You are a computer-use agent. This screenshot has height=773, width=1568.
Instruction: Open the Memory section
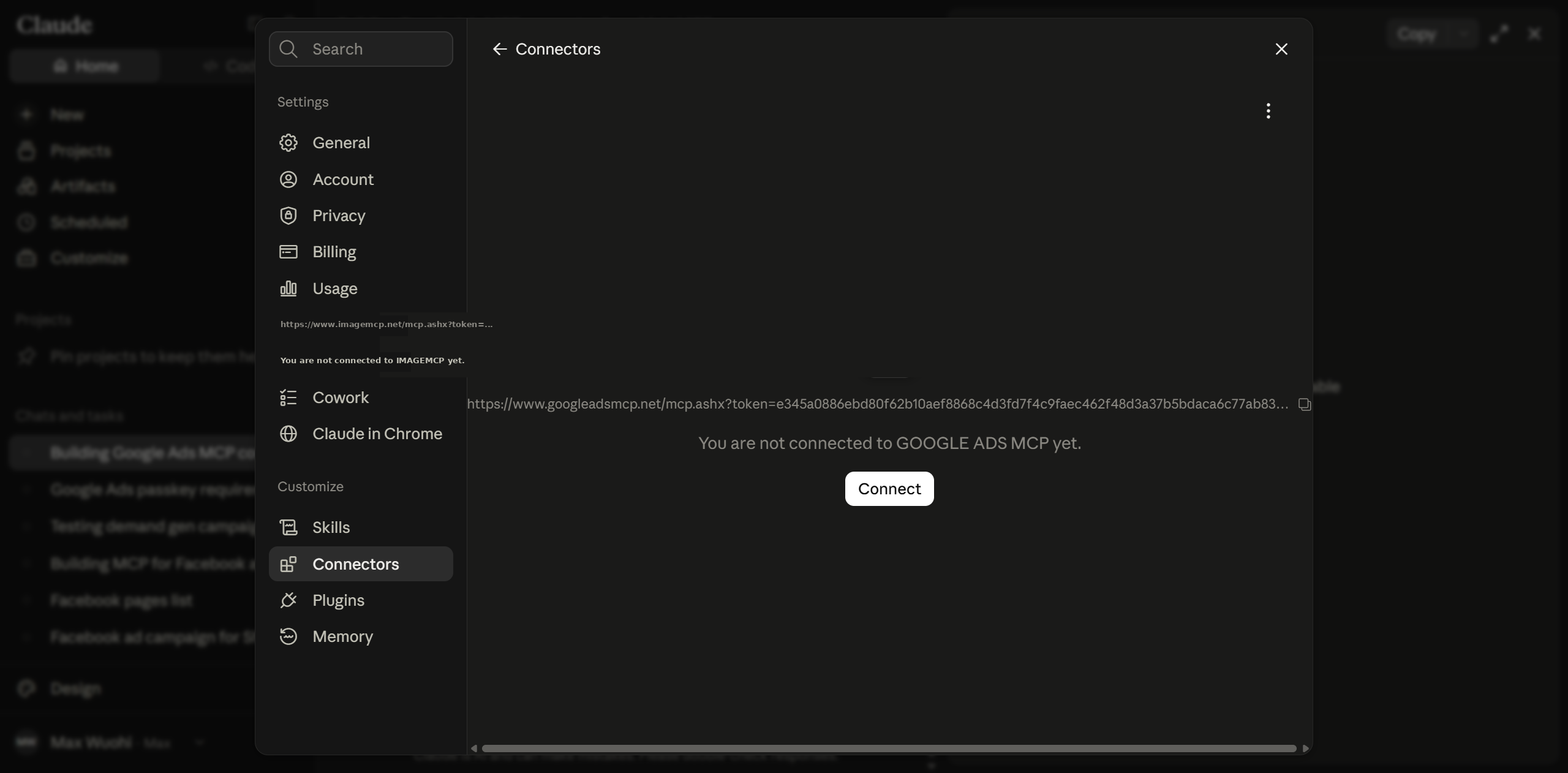[x=361, y=636]
